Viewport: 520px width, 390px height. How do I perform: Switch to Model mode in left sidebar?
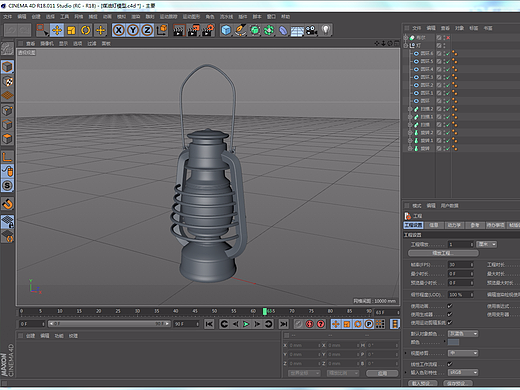[x=7, y=67]
